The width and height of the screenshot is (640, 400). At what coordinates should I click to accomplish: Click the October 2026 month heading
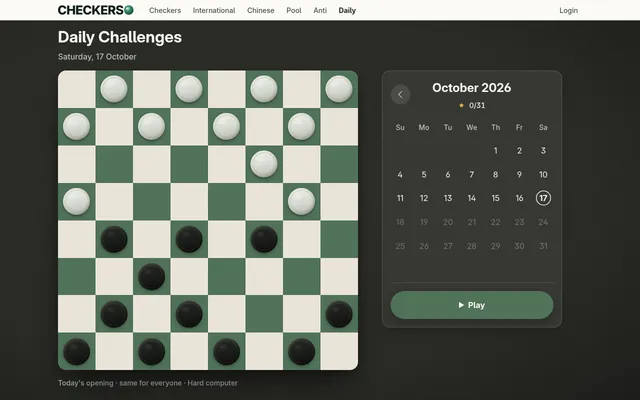point(471,88)
